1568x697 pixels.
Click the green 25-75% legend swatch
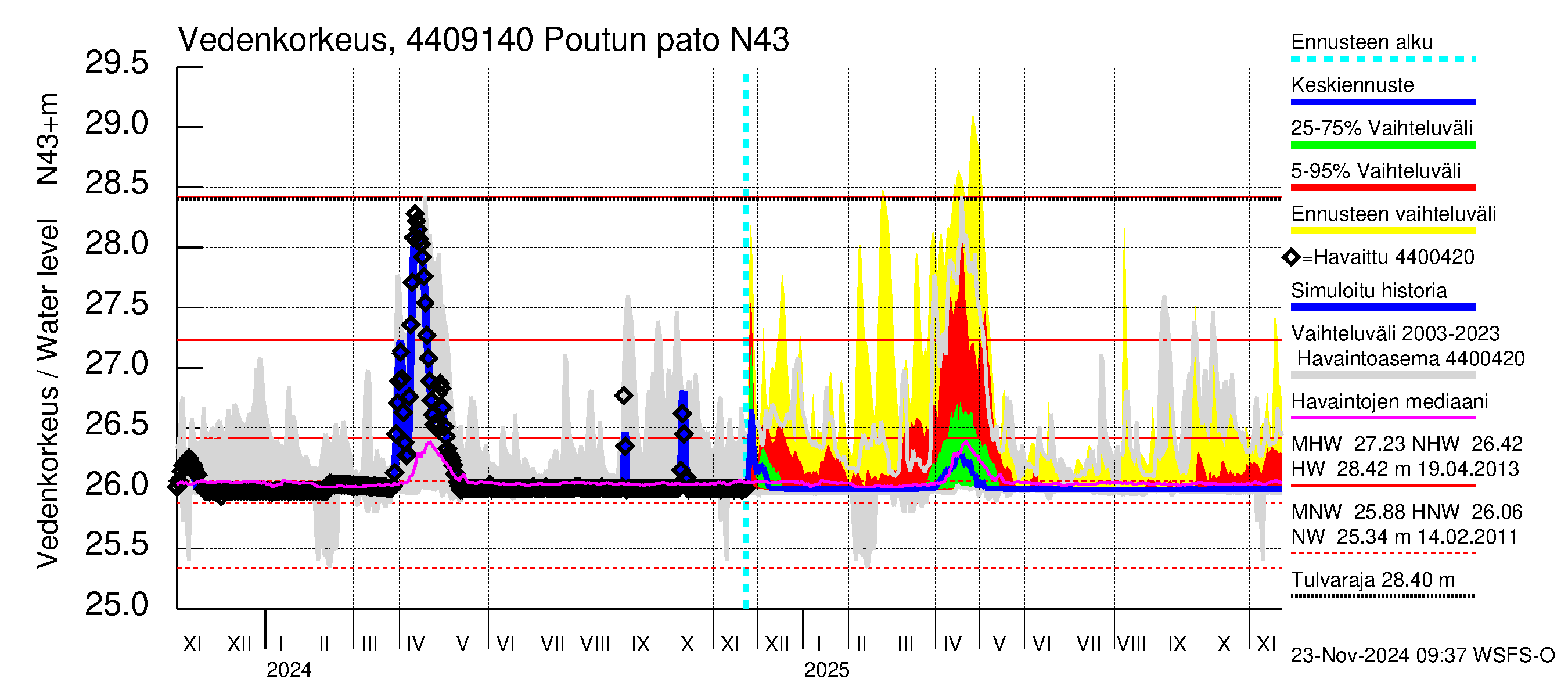[x=1382, y=145]
